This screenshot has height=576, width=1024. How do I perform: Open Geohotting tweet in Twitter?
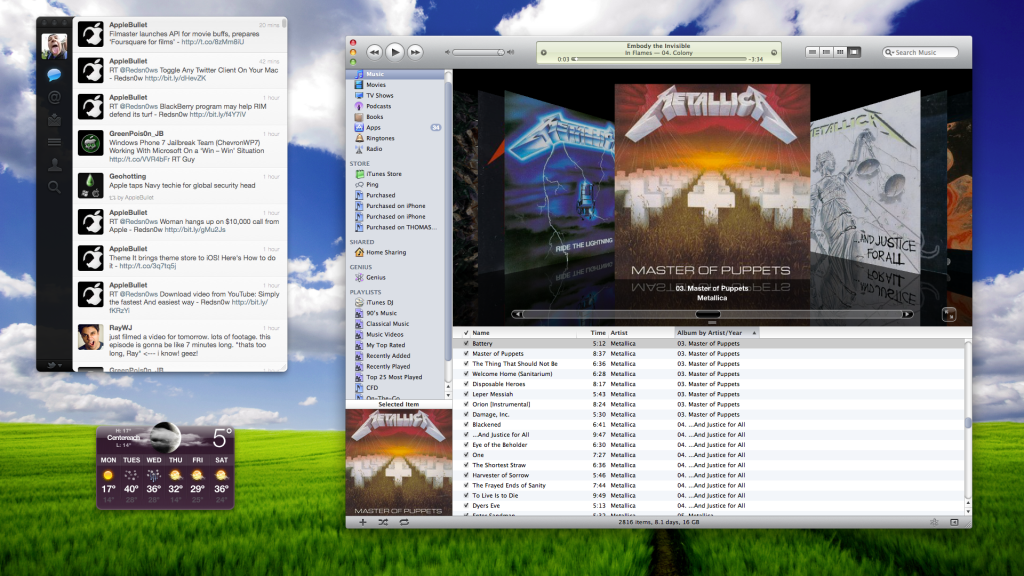(x=180, y=186)
